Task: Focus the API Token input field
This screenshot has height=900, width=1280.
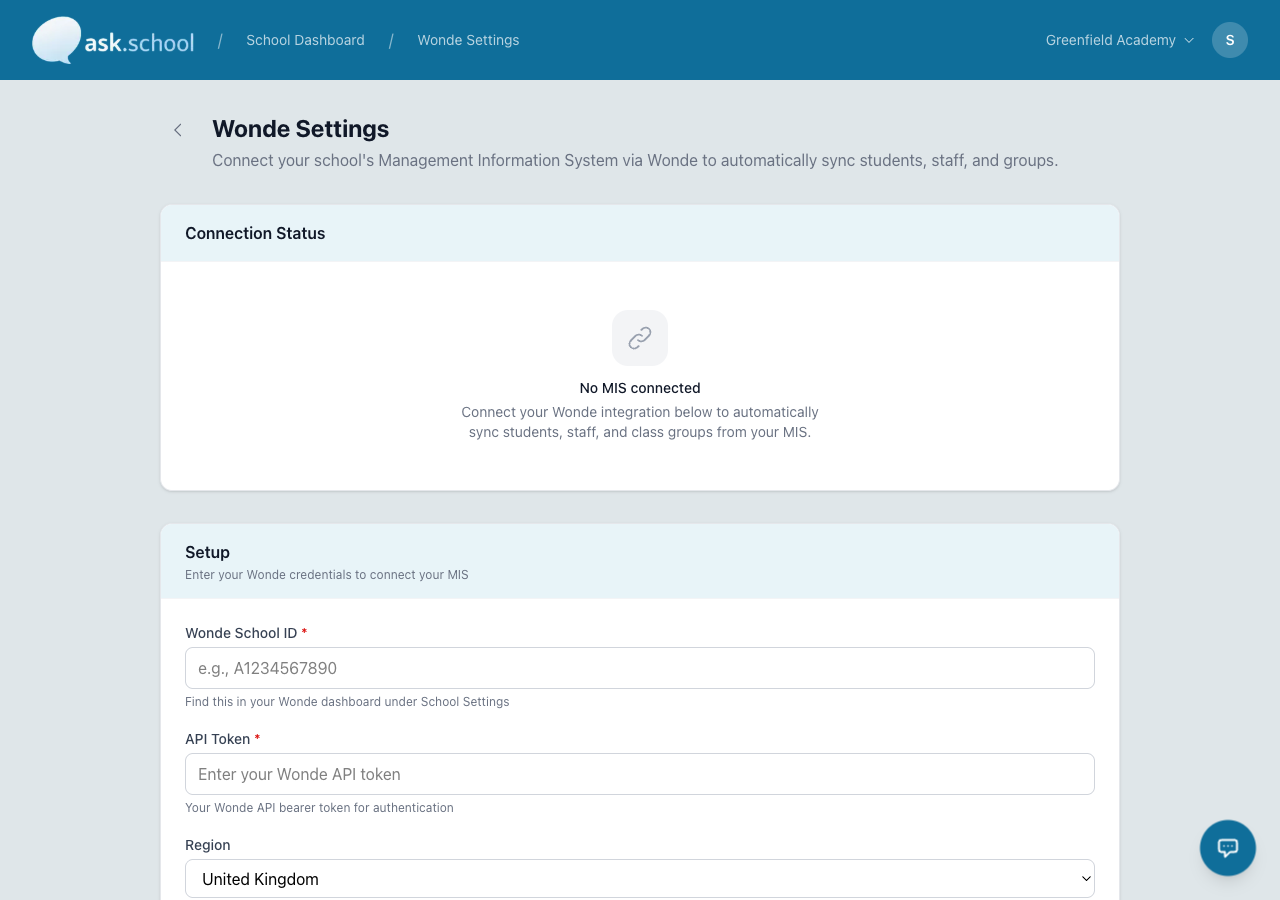Action: tap(640, 774)
